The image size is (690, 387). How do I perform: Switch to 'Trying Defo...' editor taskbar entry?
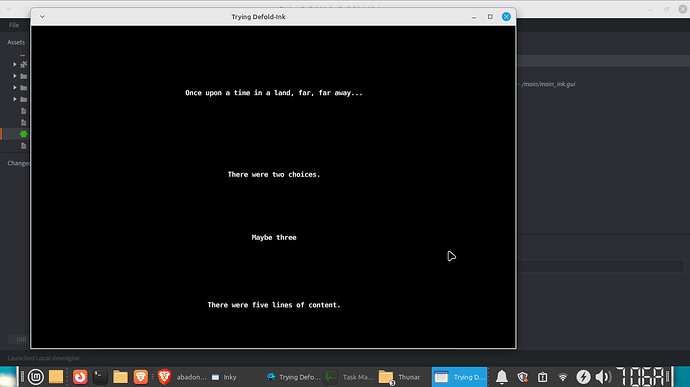pyautogui.click(x=294, y=377)
